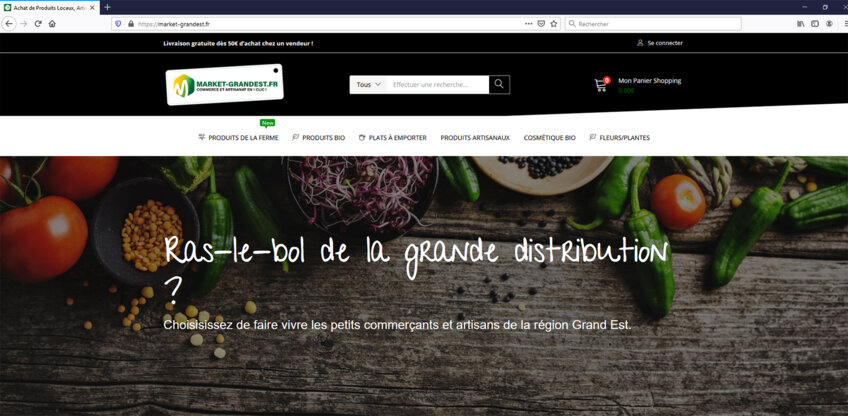Click the browser back arrow
Image resolution: width=848 pixels, height=416 pixels.
tap(9, 23)
